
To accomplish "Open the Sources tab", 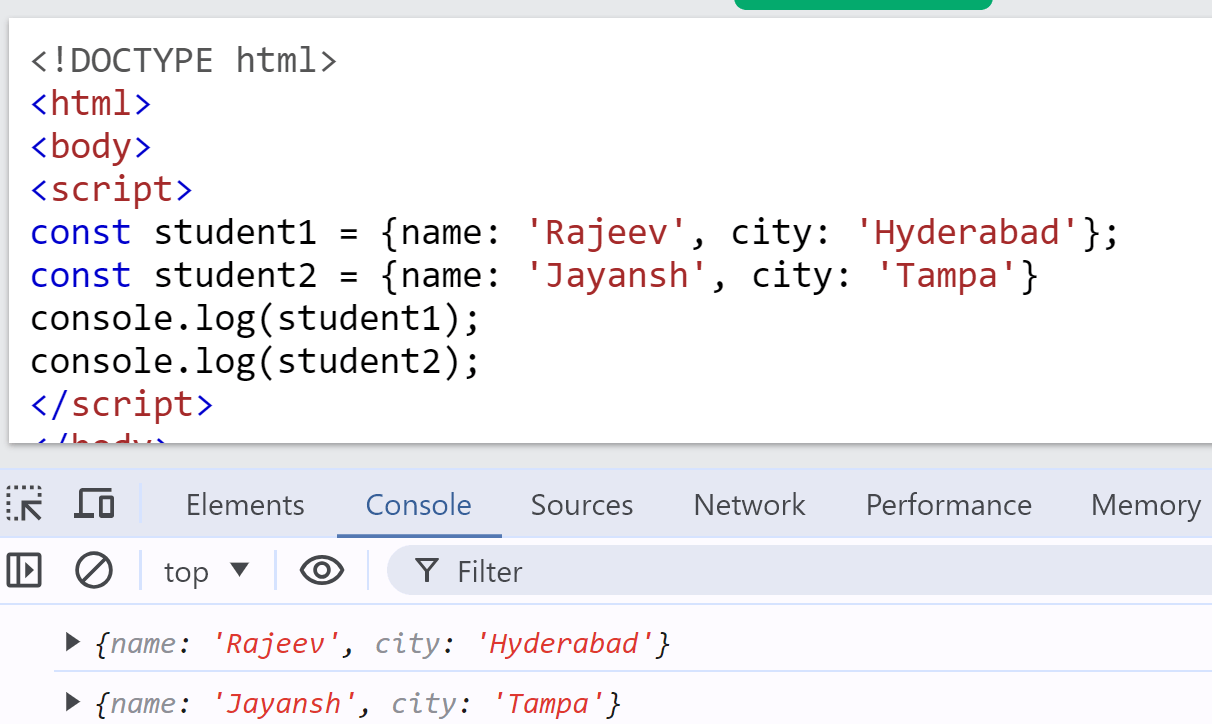I will (582, 505).
